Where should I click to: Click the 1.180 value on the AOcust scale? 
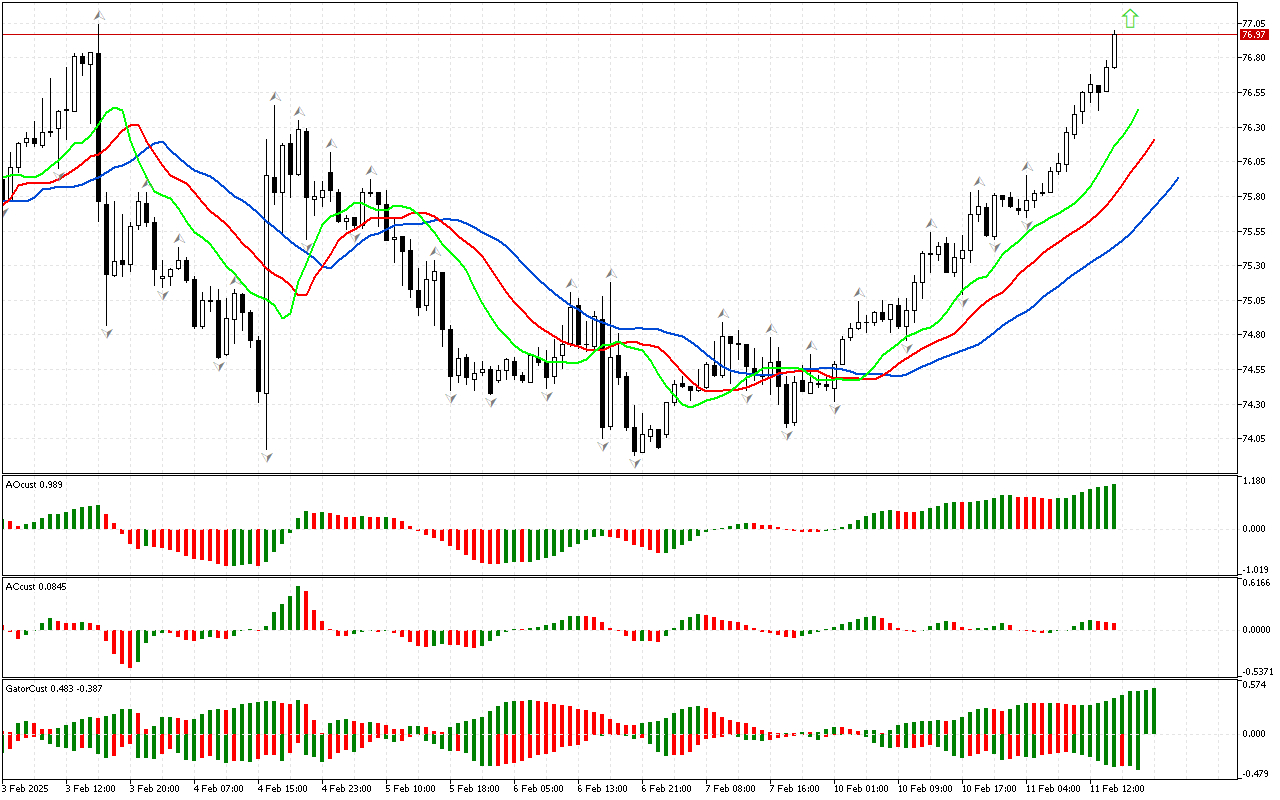click(x=1253, y=482)
